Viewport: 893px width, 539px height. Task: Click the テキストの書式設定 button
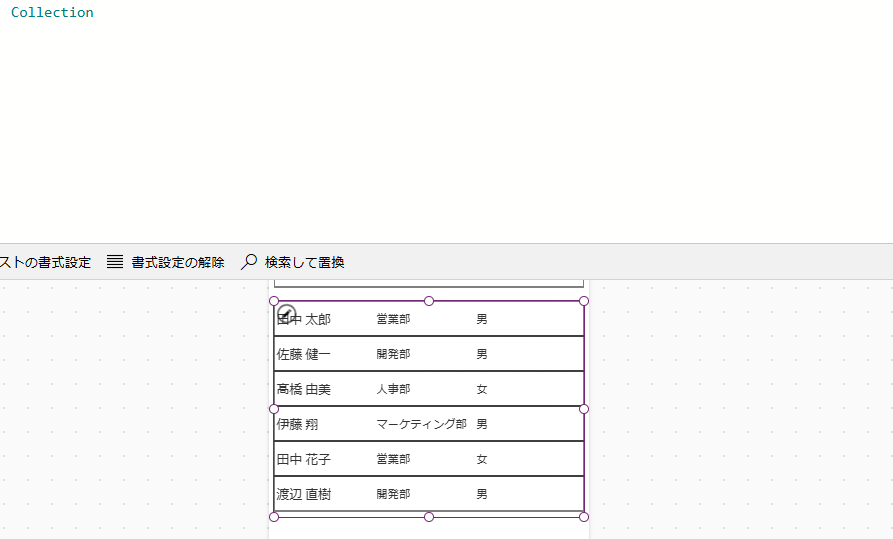click(45, 262)
